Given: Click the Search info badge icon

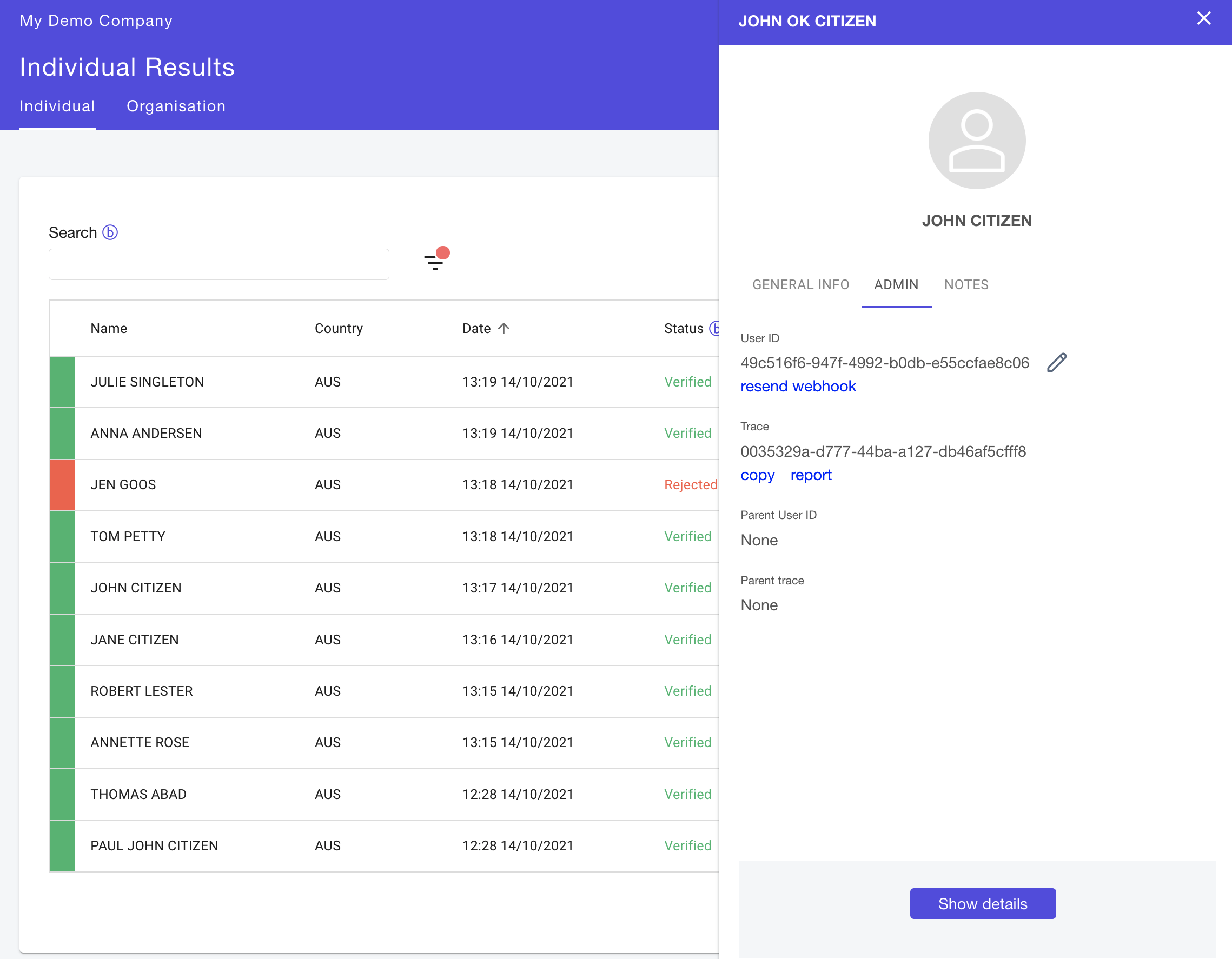Looking at the screenshot, I should click(110, 232).
